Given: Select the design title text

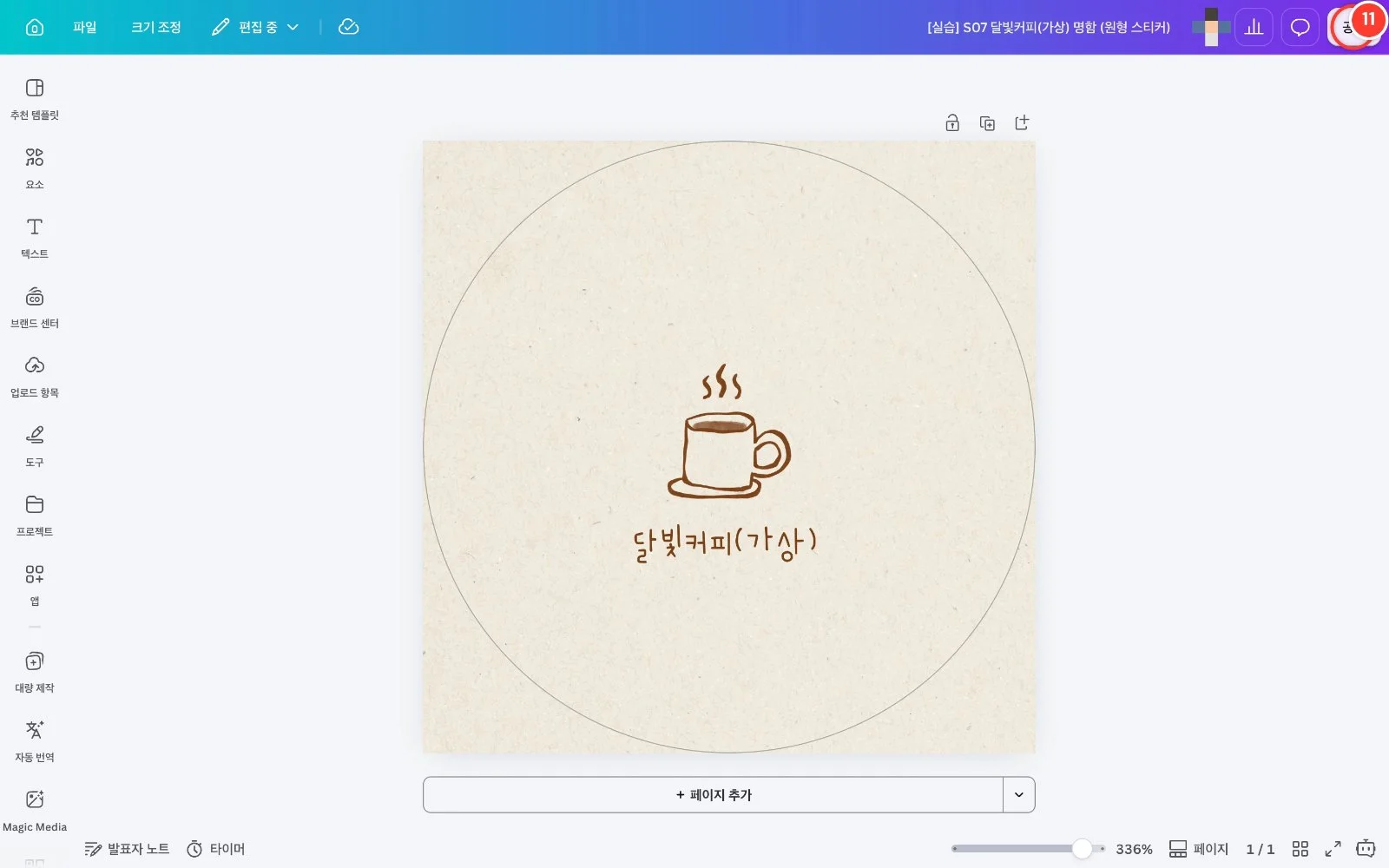Looking at the screenshot, I should coord(1048,27).
